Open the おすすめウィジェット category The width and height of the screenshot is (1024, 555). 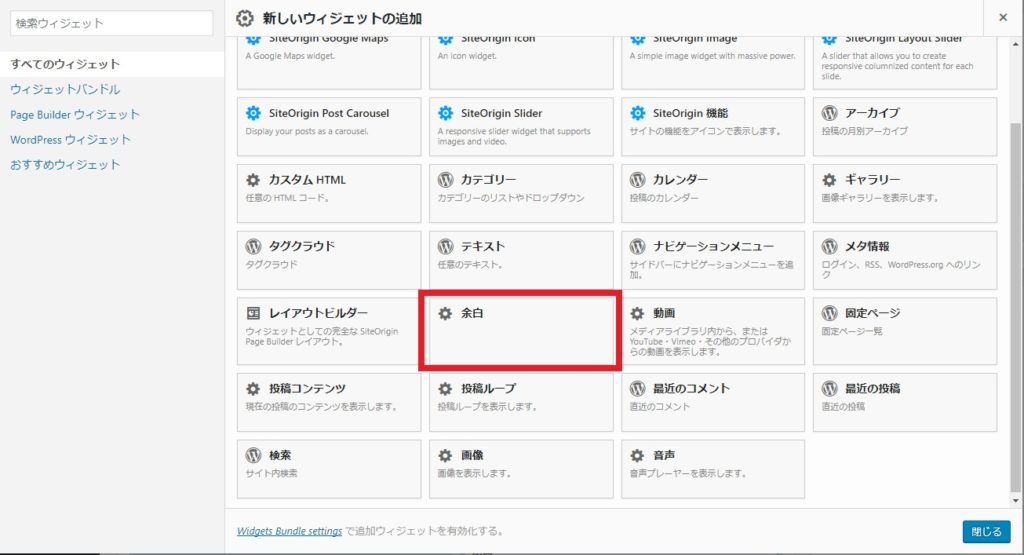[x=65, y=164]
